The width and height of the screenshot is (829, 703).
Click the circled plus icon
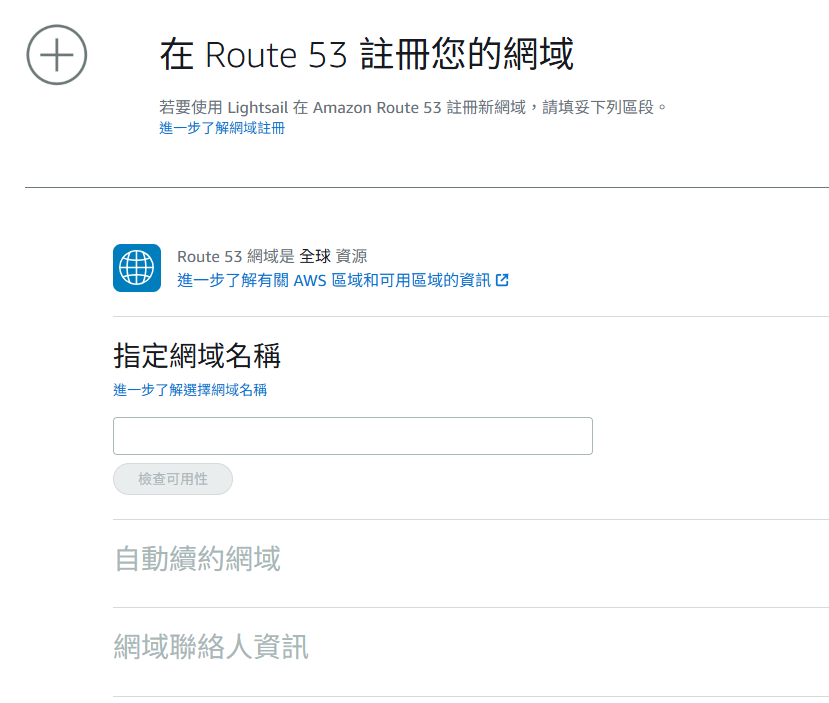[57, 54]
